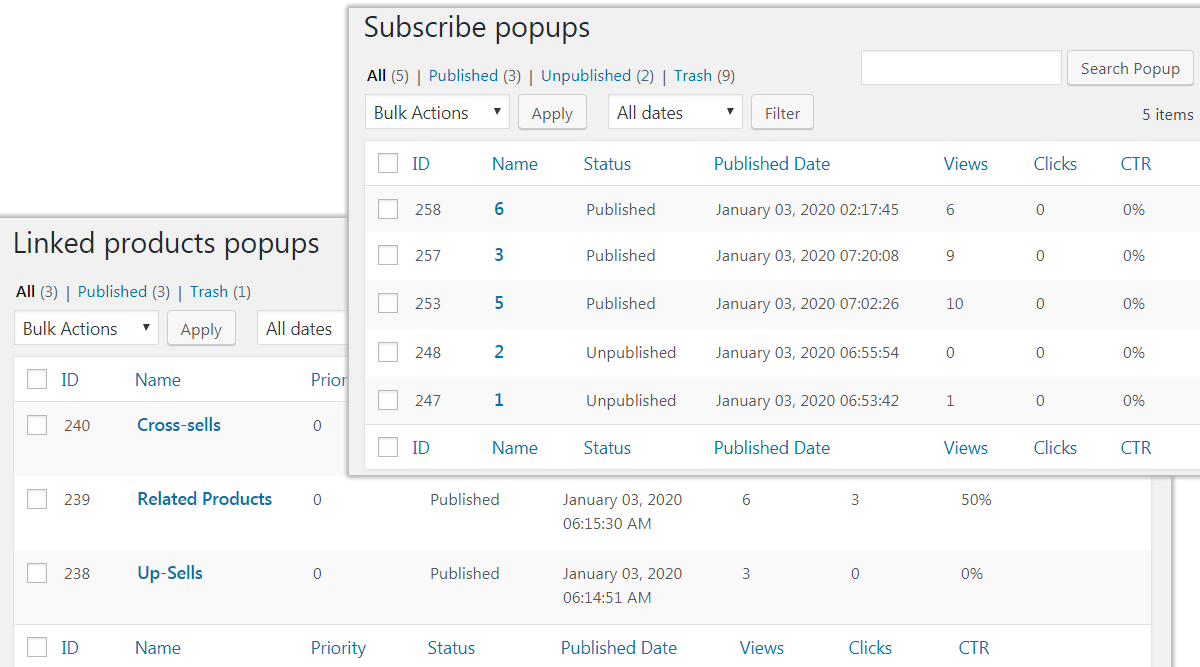Open the Related Products popup link
The height and width of the screenshot is (667, 1200).
coord(204,499)
